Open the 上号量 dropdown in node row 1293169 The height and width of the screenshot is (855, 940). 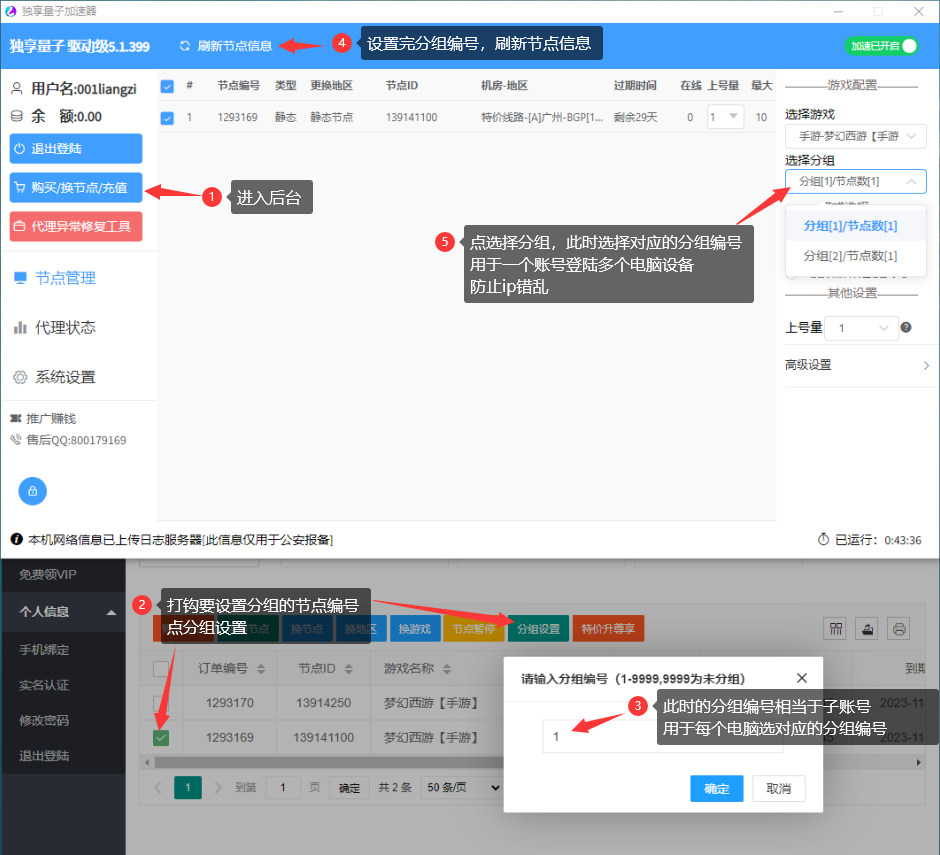click(x=725, y=117)
